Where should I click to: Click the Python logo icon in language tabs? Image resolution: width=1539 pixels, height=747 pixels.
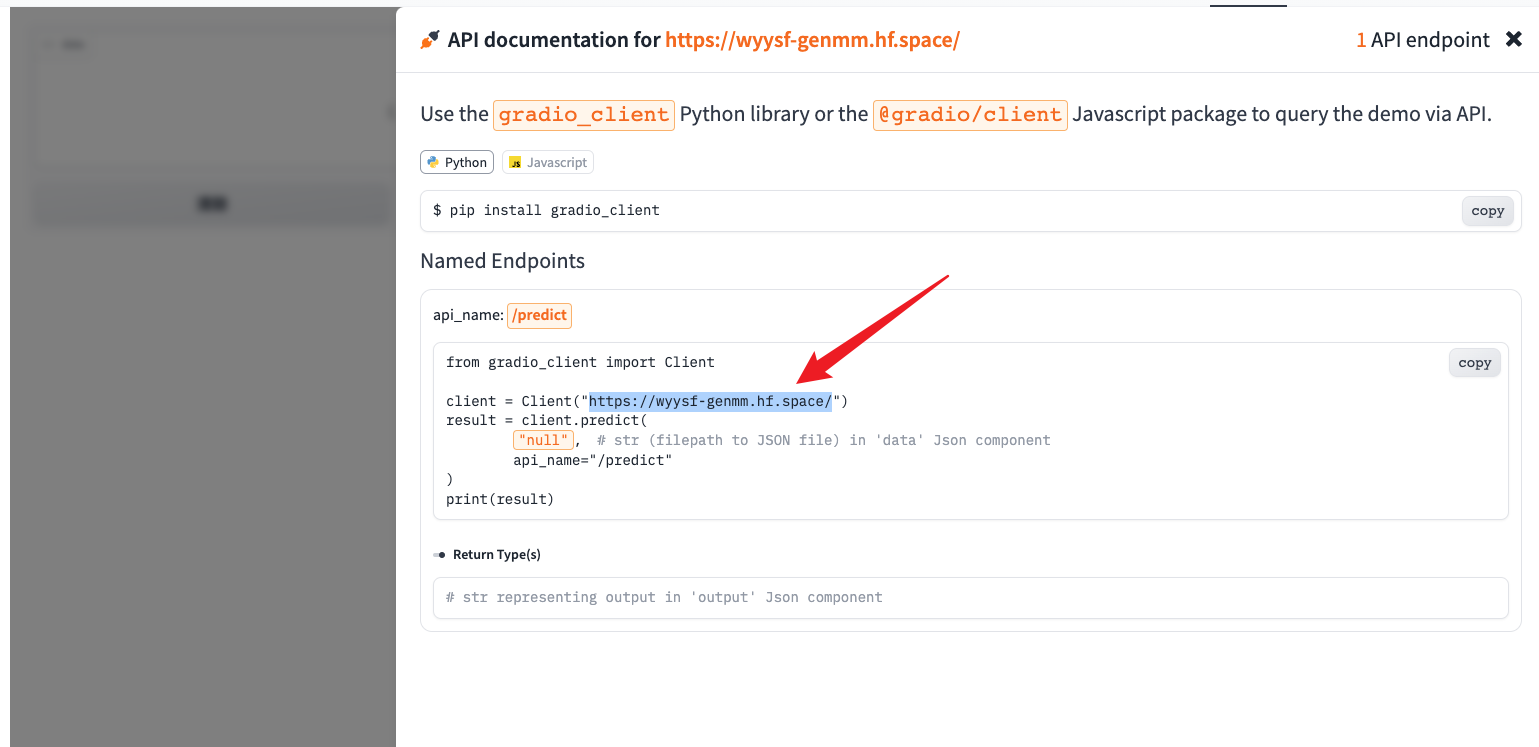[x=433, y=162]
